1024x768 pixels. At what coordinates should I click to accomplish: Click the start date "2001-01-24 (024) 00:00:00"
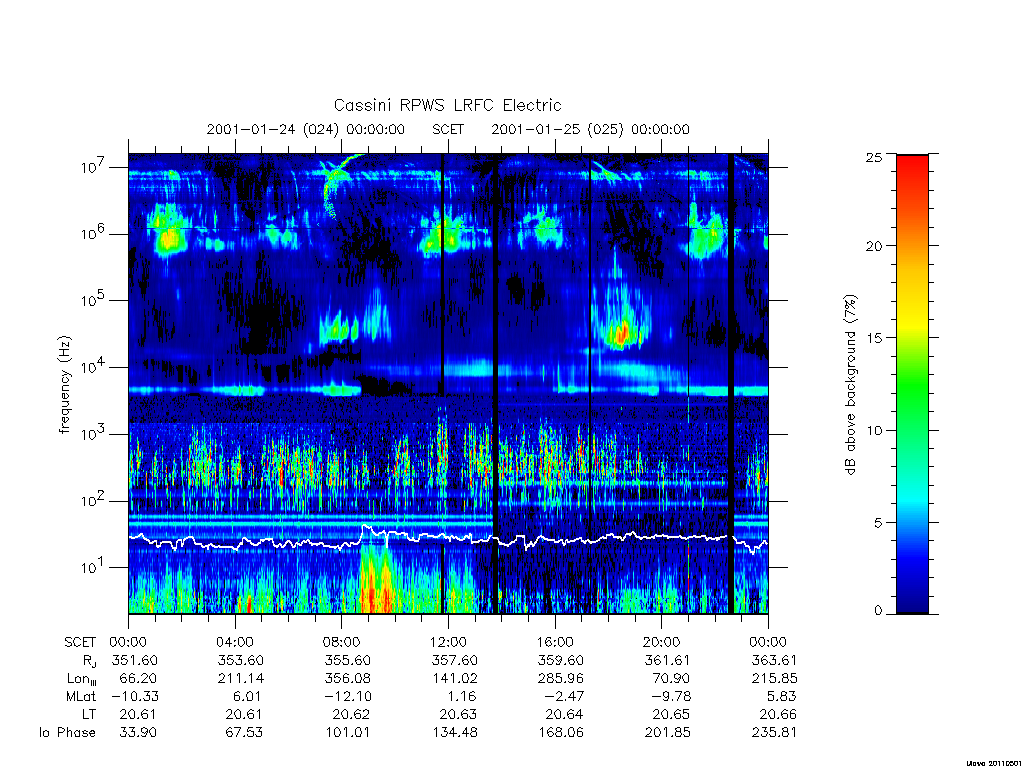coord(306,129)
